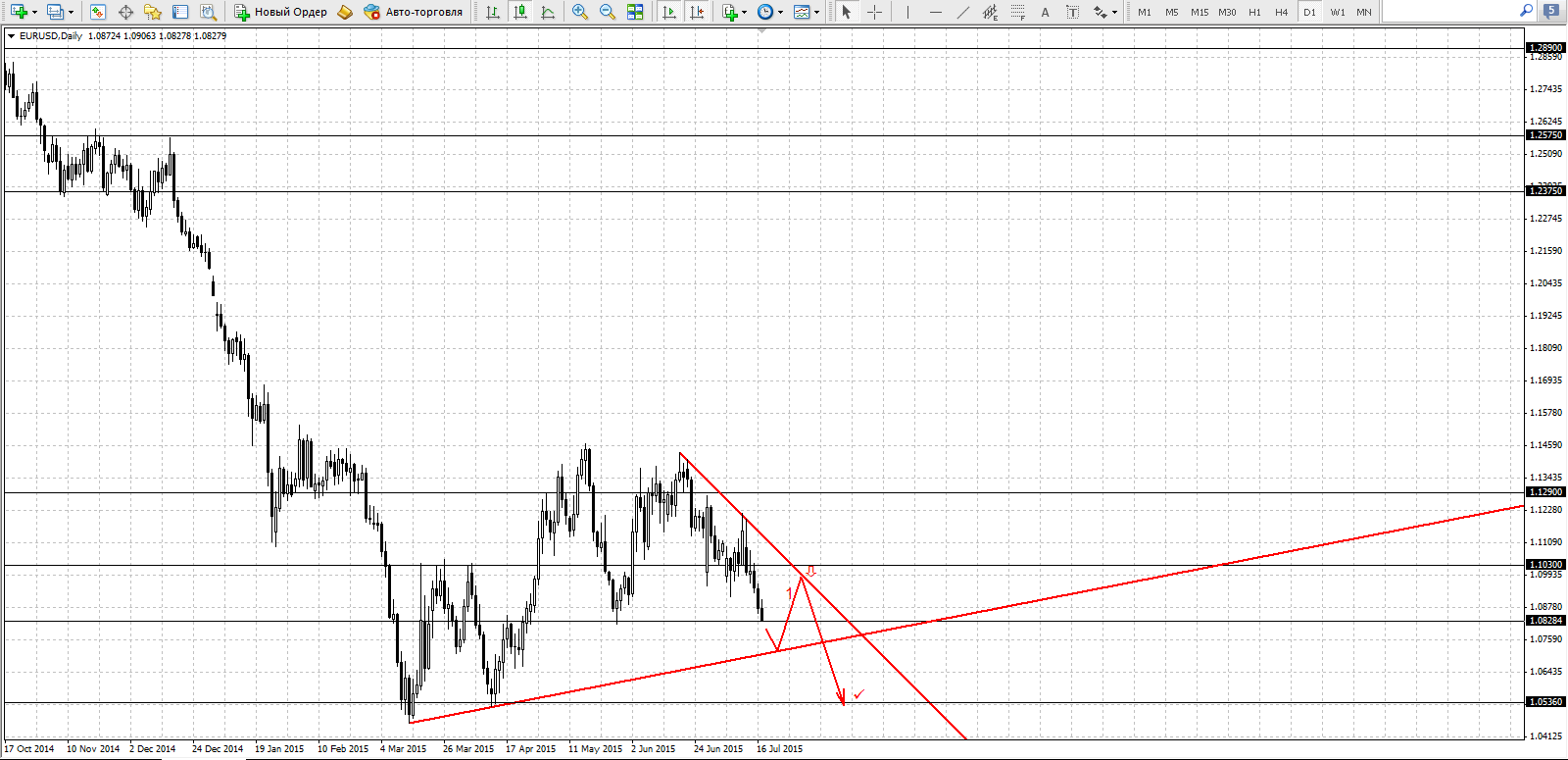Select the Text Label tool
The height and width of the screenshot is (760, 1568).
(1073, 12)
